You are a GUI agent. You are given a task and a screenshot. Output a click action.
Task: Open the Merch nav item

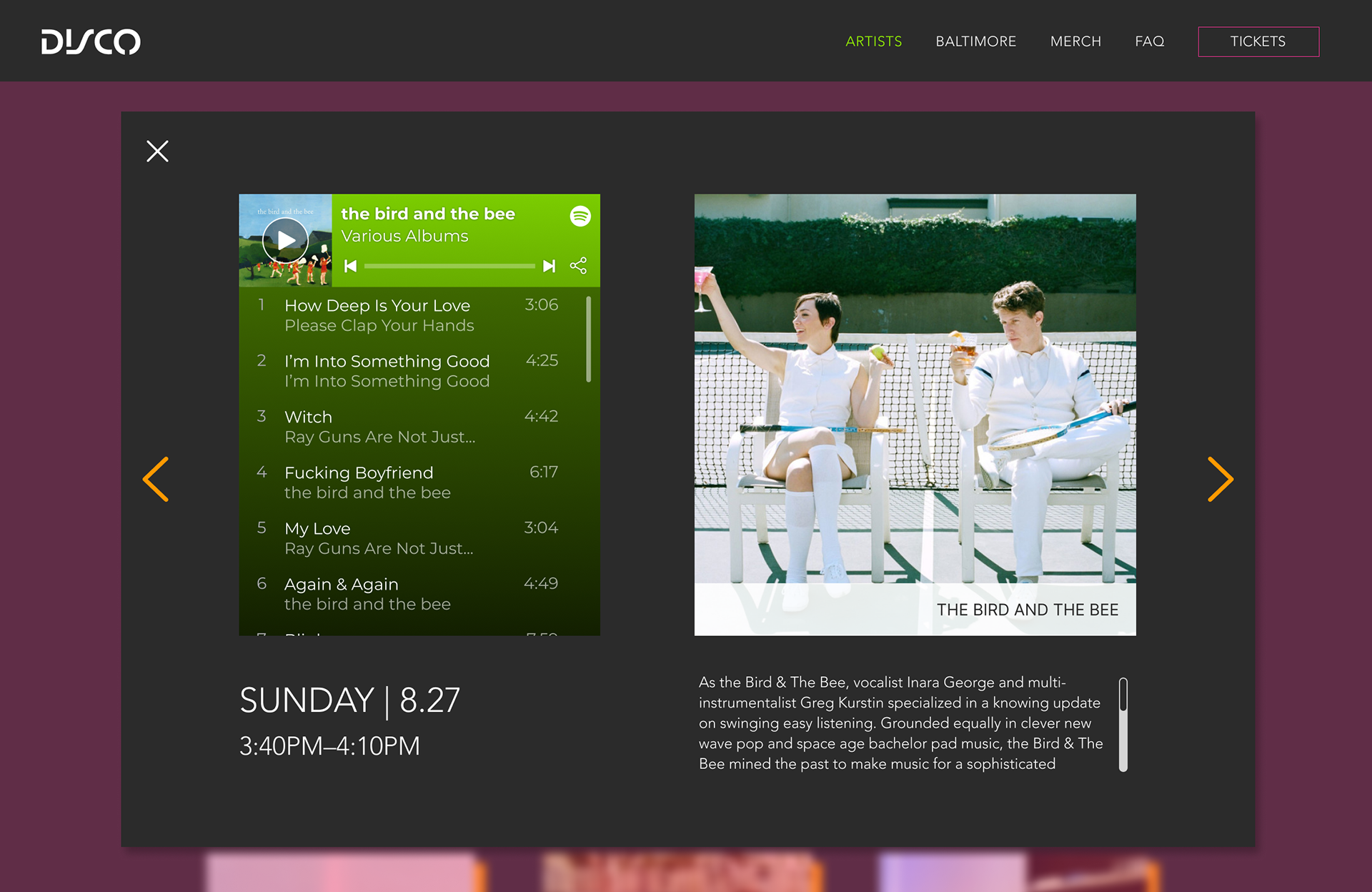[1075, 41]
